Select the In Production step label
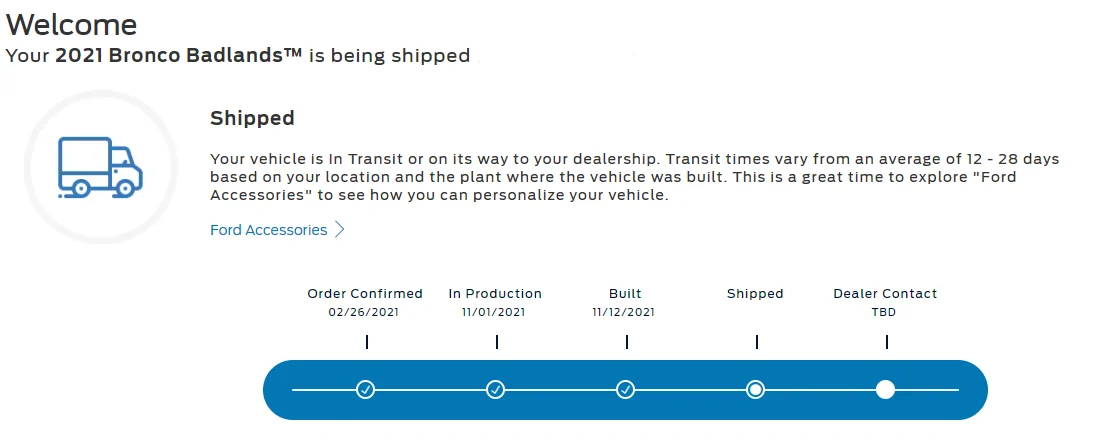The image size is (1104, 441). coord(496,294)
